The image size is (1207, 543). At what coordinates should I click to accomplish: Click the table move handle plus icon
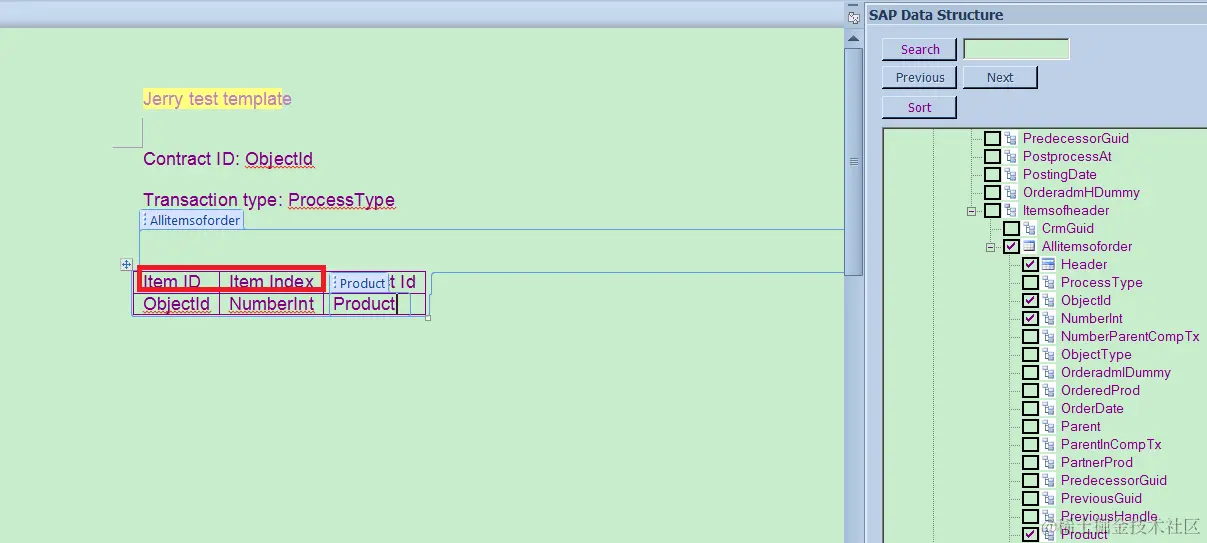pyautogui.click(x=126, y=264)
